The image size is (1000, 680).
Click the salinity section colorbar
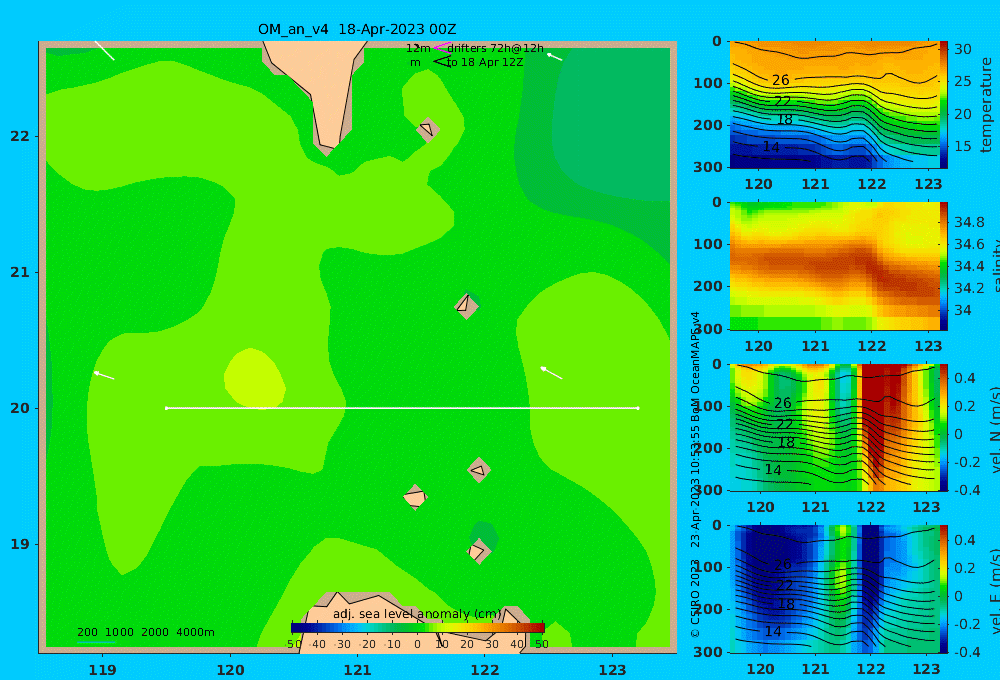click(943, 266)
